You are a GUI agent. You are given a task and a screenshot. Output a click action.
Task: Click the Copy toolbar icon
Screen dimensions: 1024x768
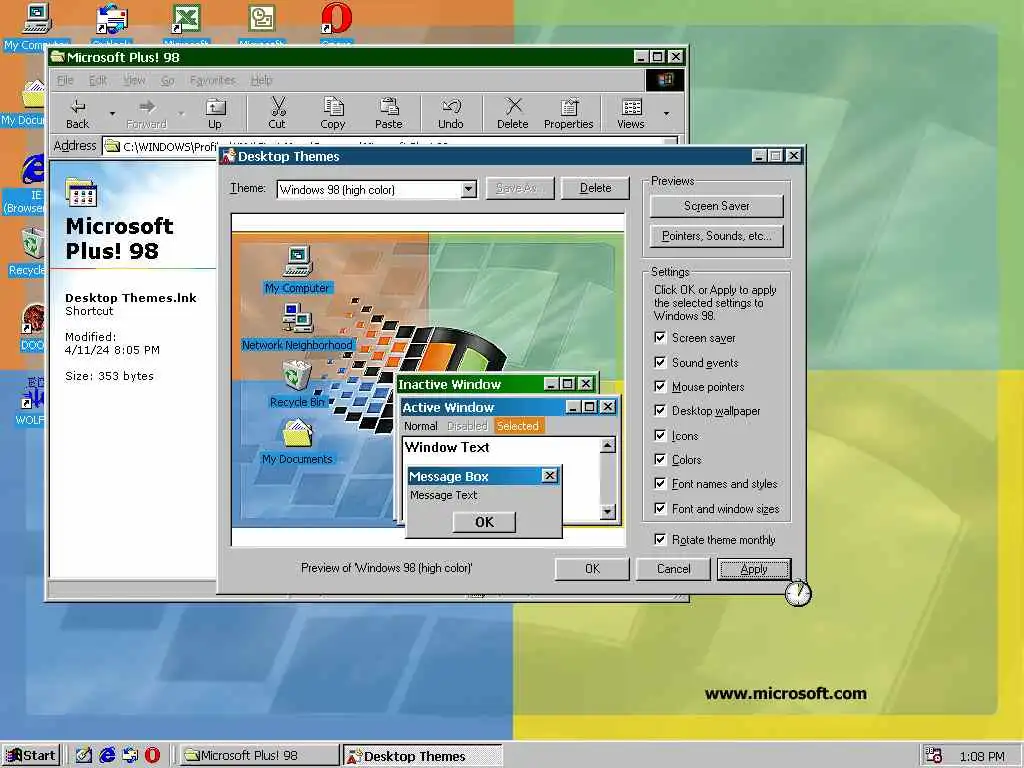(332, 114)
